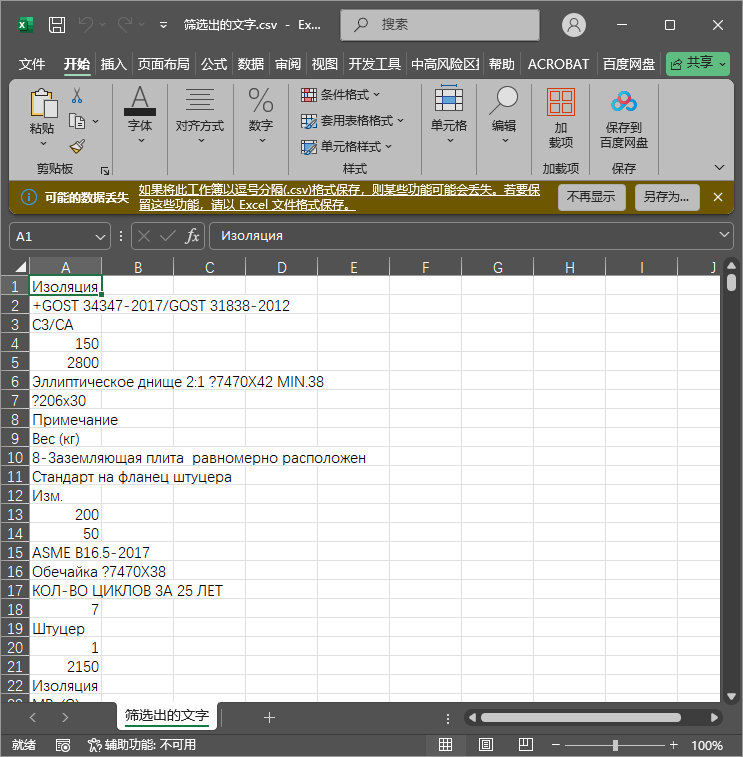Click the Cut scissors icon
This screenshot has height=757, width=743.
[77, 96]
